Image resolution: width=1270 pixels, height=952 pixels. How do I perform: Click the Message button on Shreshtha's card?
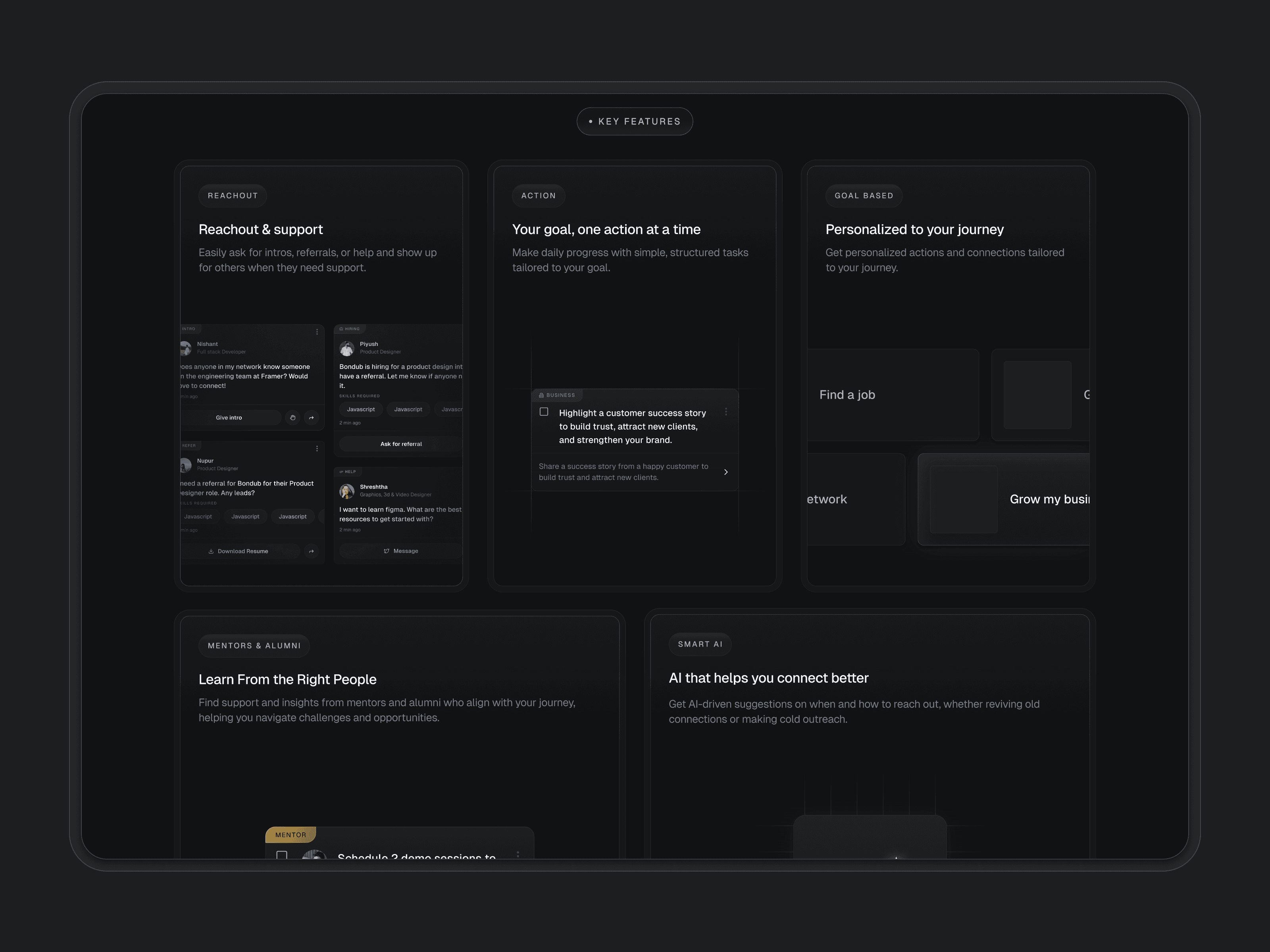pyautogui.click(x=401, y=551)
